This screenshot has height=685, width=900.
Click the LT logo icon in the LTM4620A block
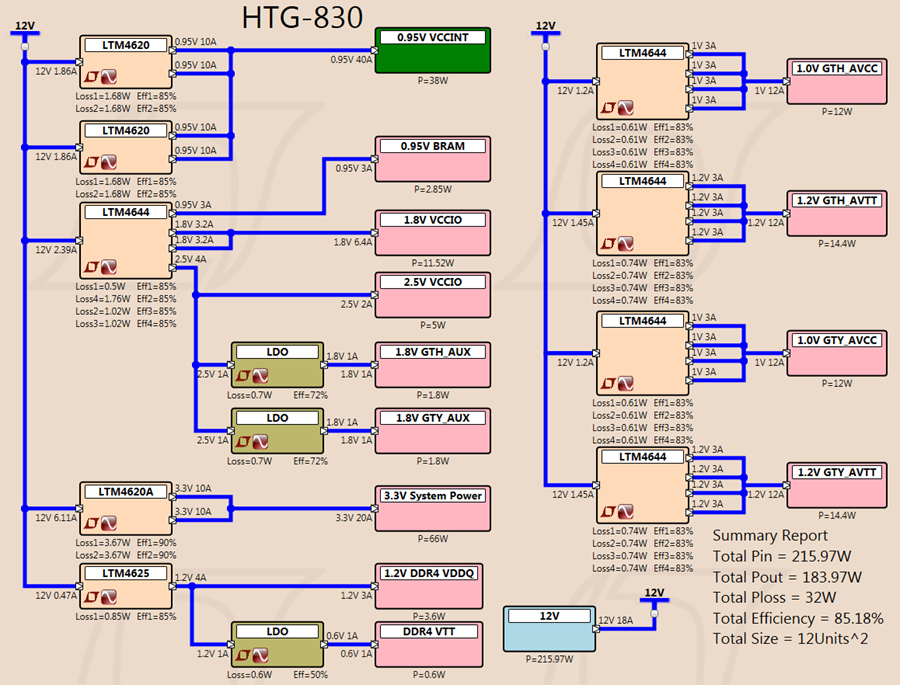coord(92,524)
